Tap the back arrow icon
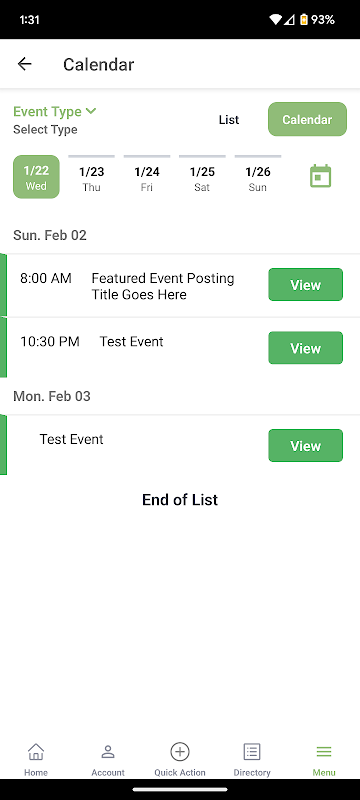 tap(24, 64)
